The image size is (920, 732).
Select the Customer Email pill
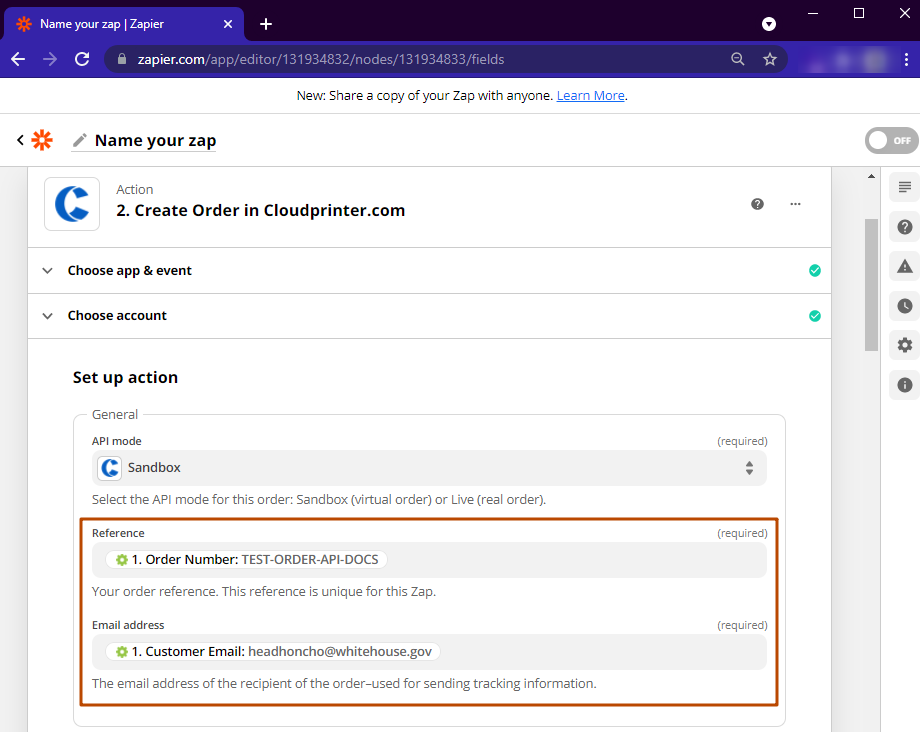point(273,652)
